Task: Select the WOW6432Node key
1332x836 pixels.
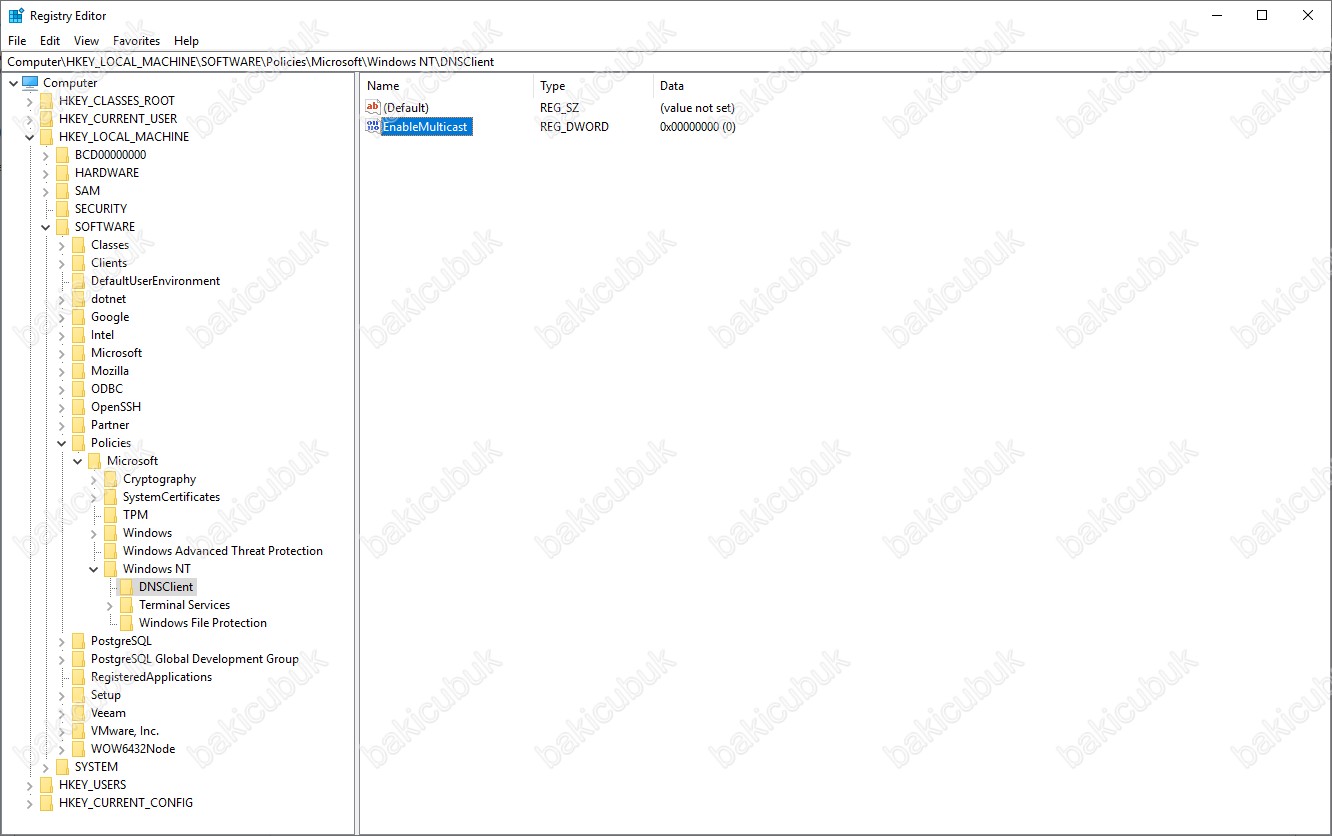Action: pos(132,749)
